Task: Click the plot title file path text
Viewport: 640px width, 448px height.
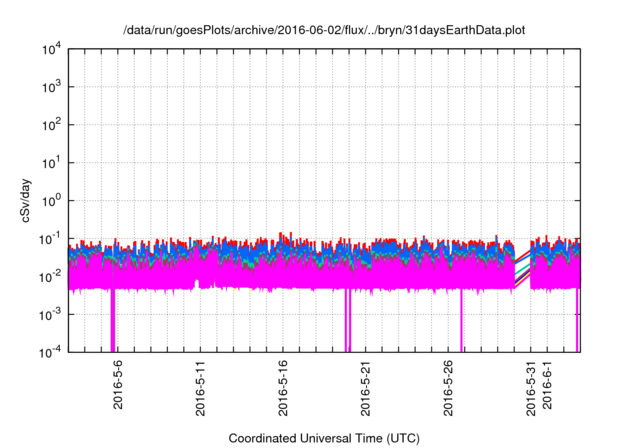Action: [324, 30]
